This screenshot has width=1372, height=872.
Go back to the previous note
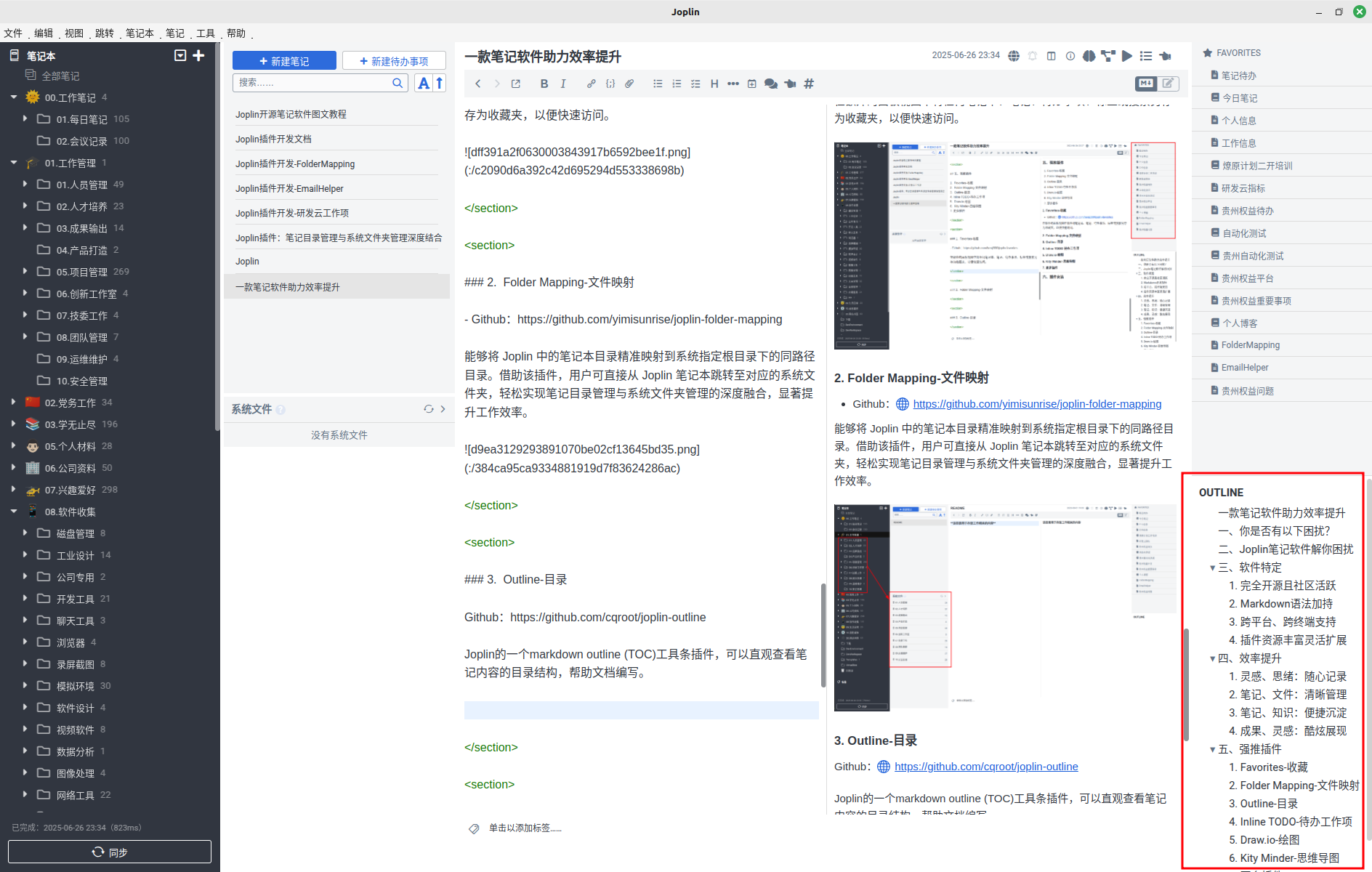pyautogui.click(x=478, y=84)
